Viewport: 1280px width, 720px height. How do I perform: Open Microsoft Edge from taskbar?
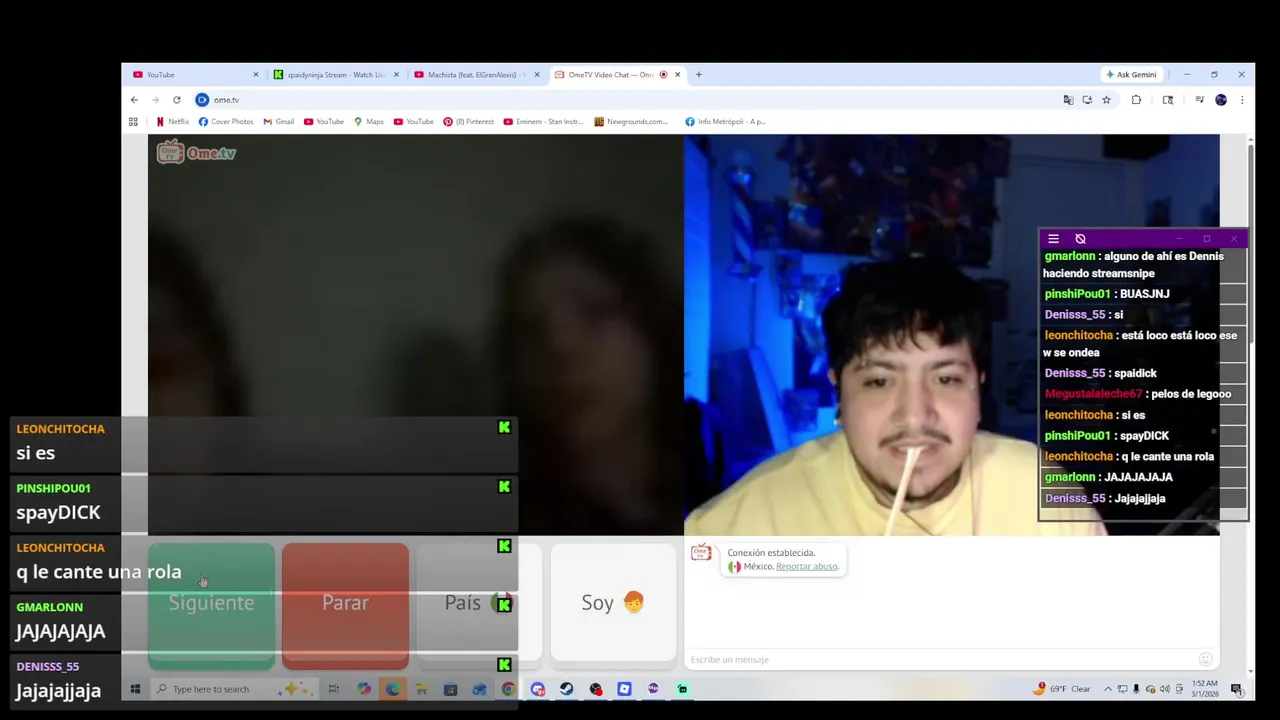coord(392,689)
